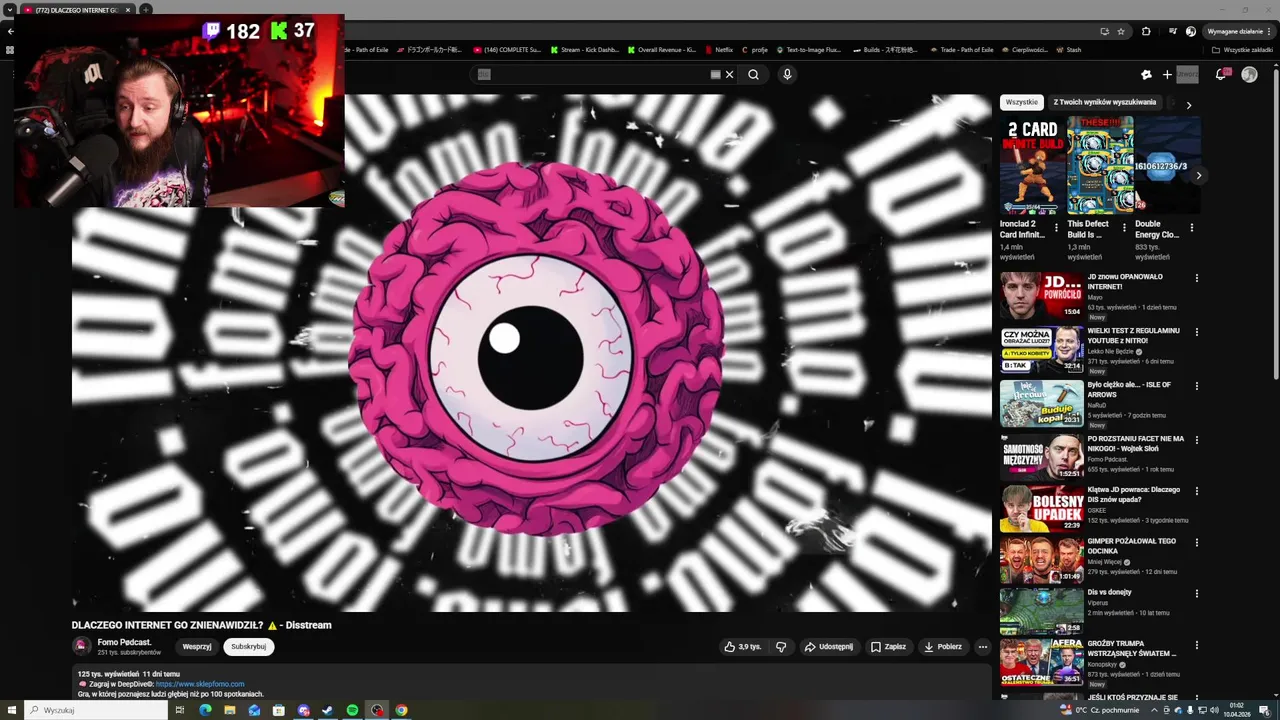Image resolution: width=1280 pixels, height=720 pixels.
Task: Open GROŹBY TRUMPA WSTRZĄSNĘŁY ŚWIATEM video
Action: [x=1042, y=662]
